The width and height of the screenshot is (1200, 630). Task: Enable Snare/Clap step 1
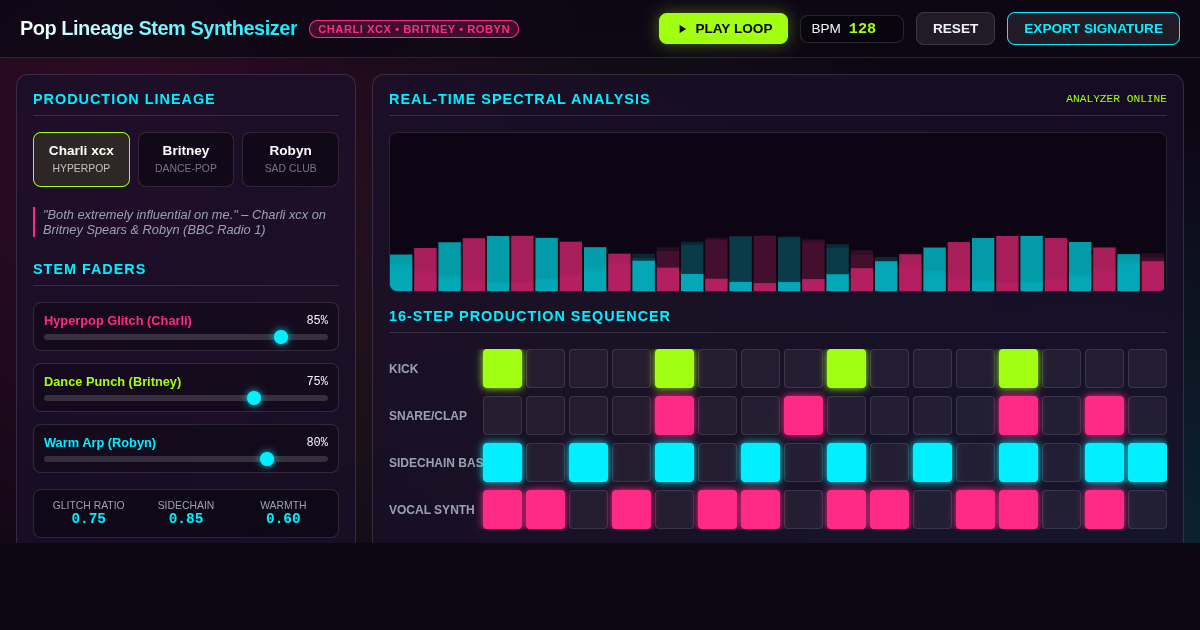click(502, 415)
